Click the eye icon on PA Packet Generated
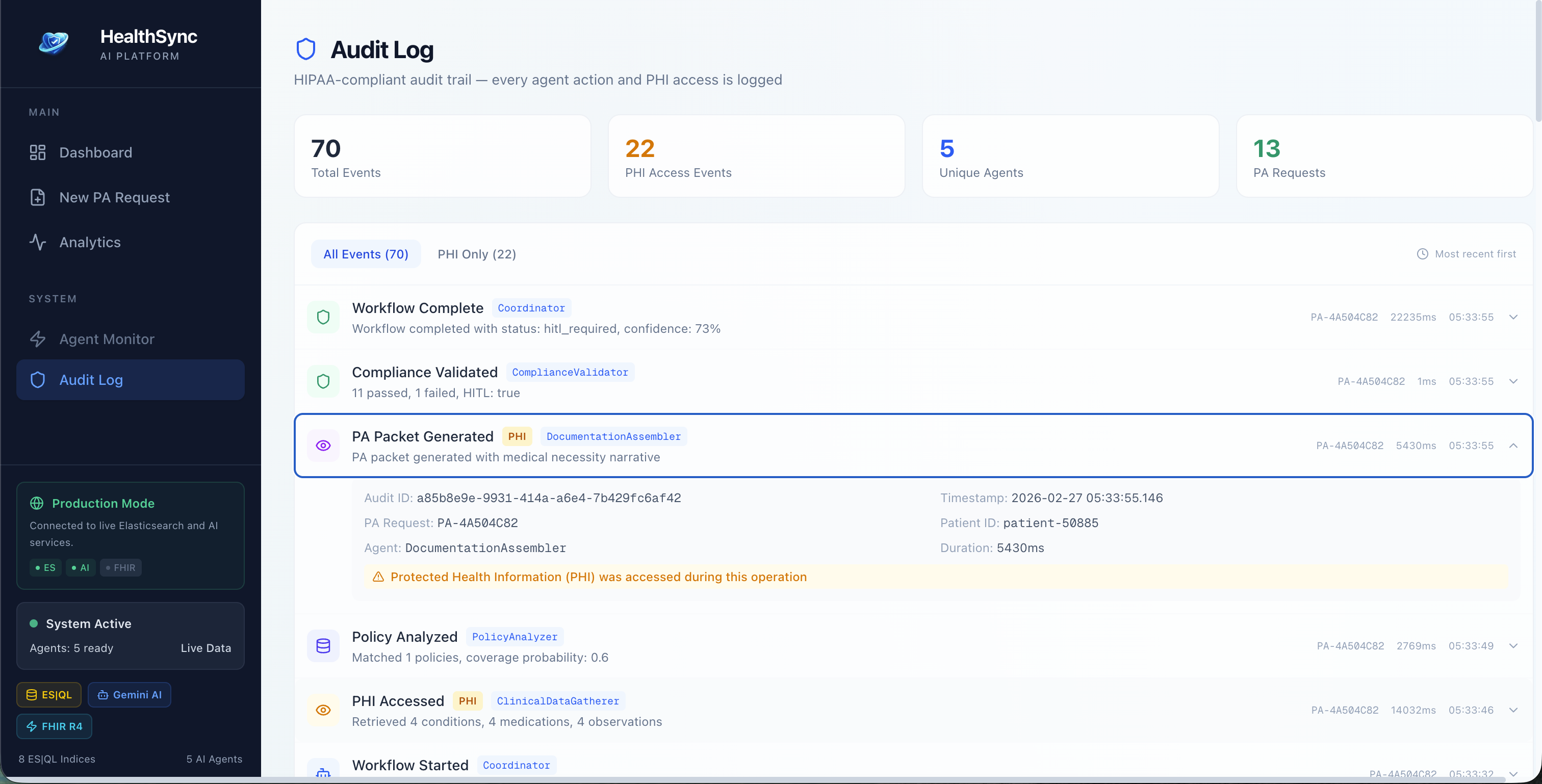 pyautogui.click(x=323, y=446)
